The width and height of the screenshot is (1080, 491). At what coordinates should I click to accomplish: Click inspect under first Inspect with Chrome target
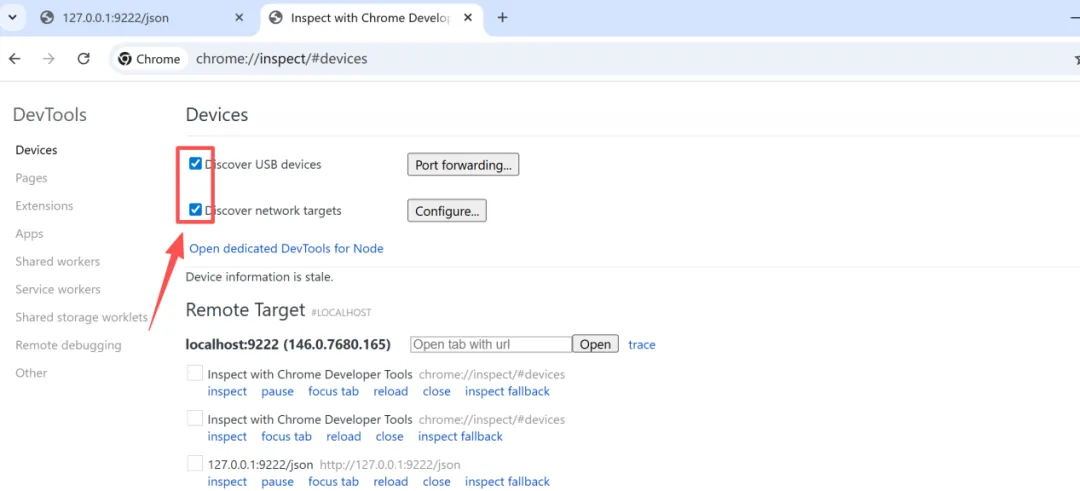pos(227,391)
